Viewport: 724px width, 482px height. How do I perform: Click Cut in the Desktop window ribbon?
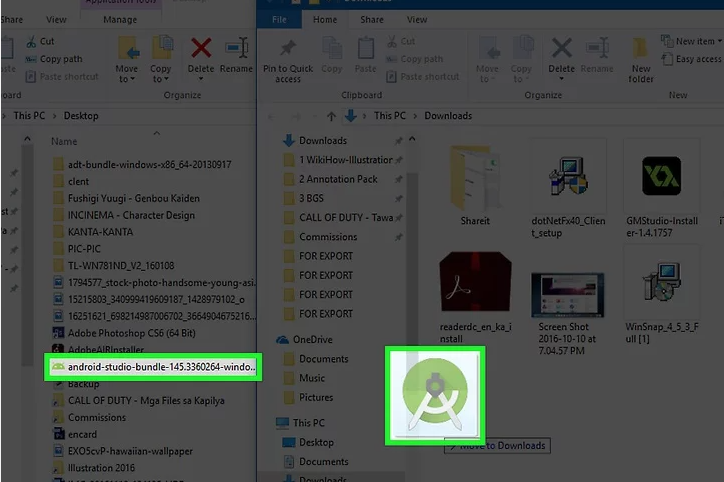pyautogui.click(x=39, y=42)
